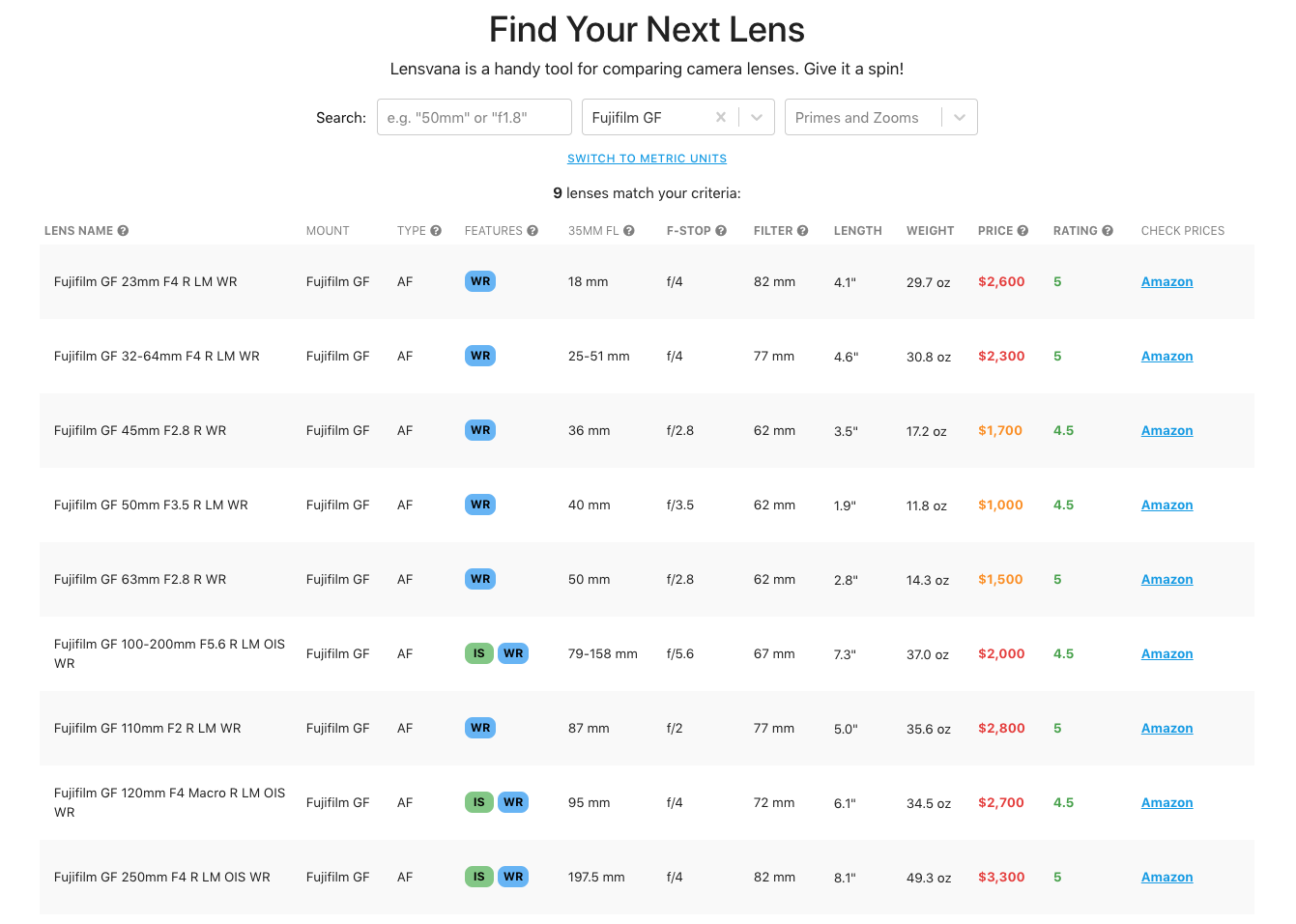Click the 11.8 oz weight value
This screenshot has height=924, width=1296.
pos(927,505)
